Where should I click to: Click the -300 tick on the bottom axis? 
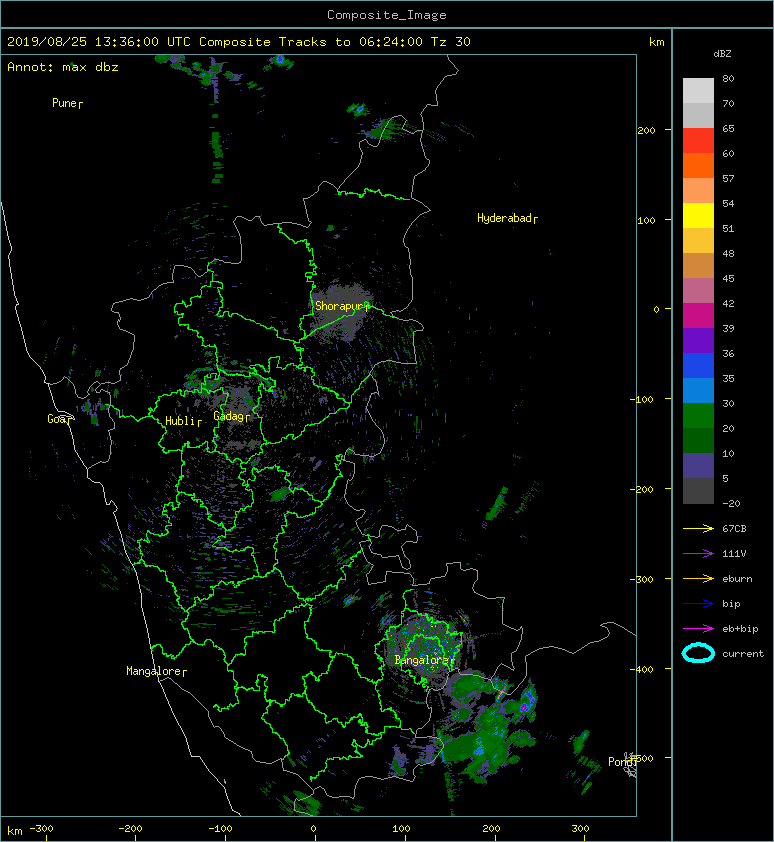[41, 829]
